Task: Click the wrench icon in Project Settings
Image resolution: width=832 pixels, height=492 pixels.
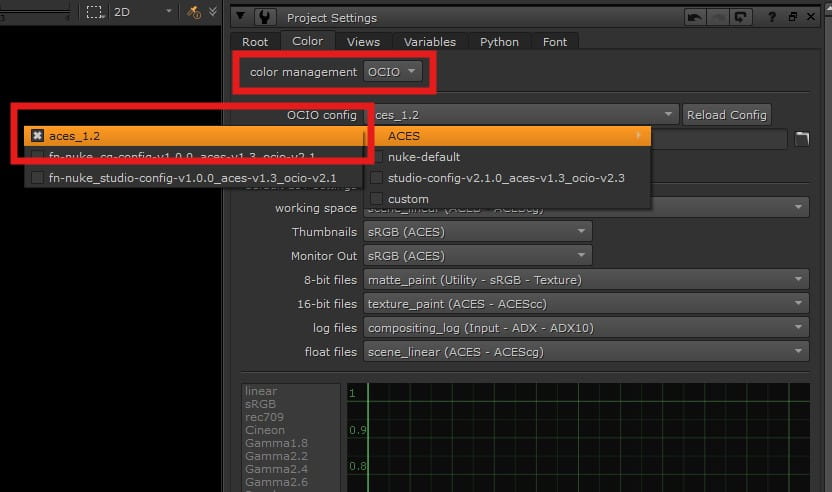Action: point(264,17)
